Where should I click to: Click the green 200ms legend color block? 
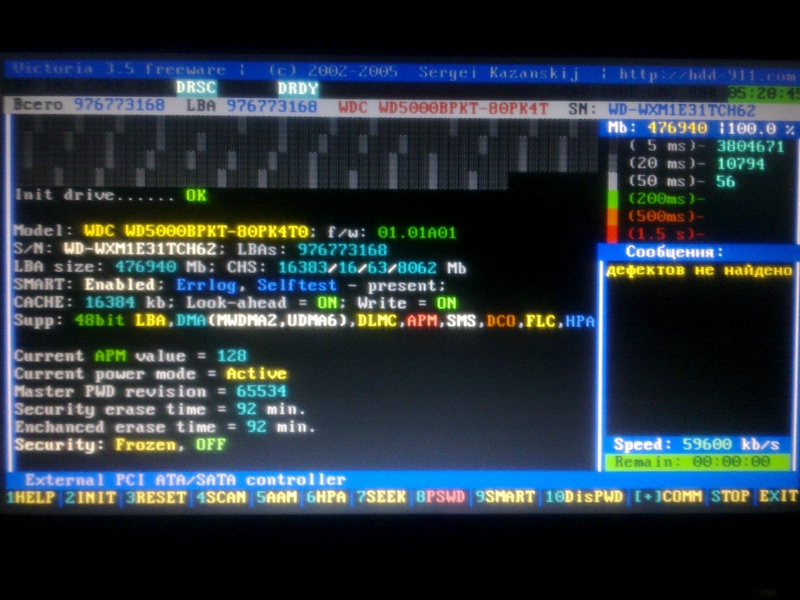coord(612,199)
